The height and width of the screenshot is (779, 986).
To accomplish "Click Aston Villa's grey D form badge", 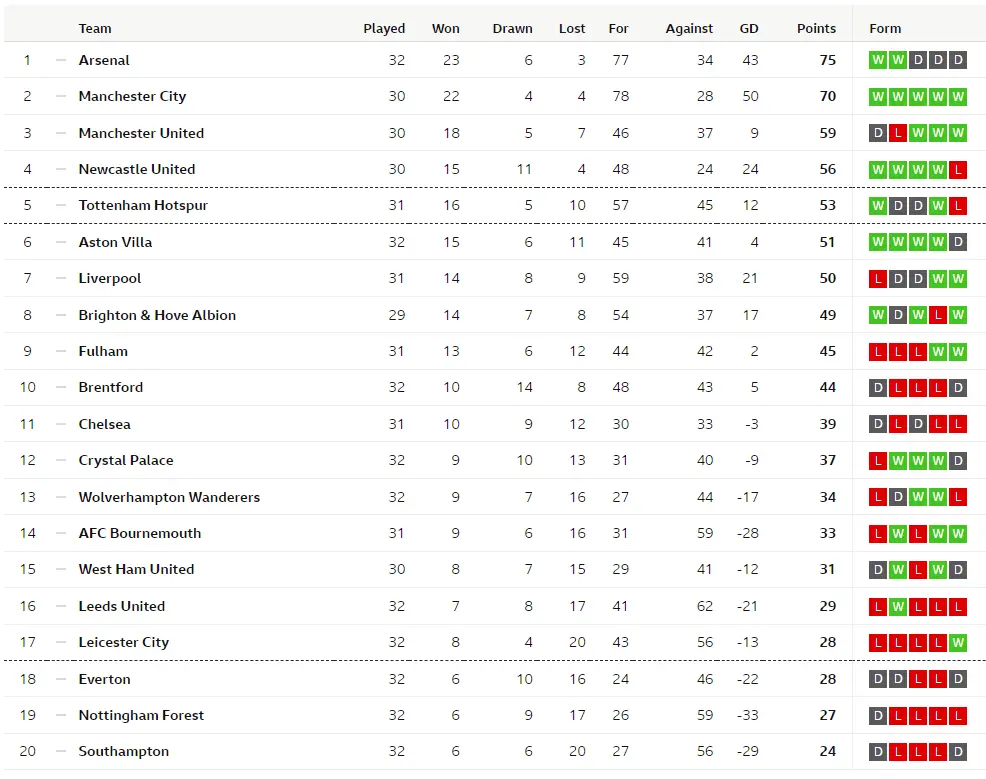I will coord(958,242).
